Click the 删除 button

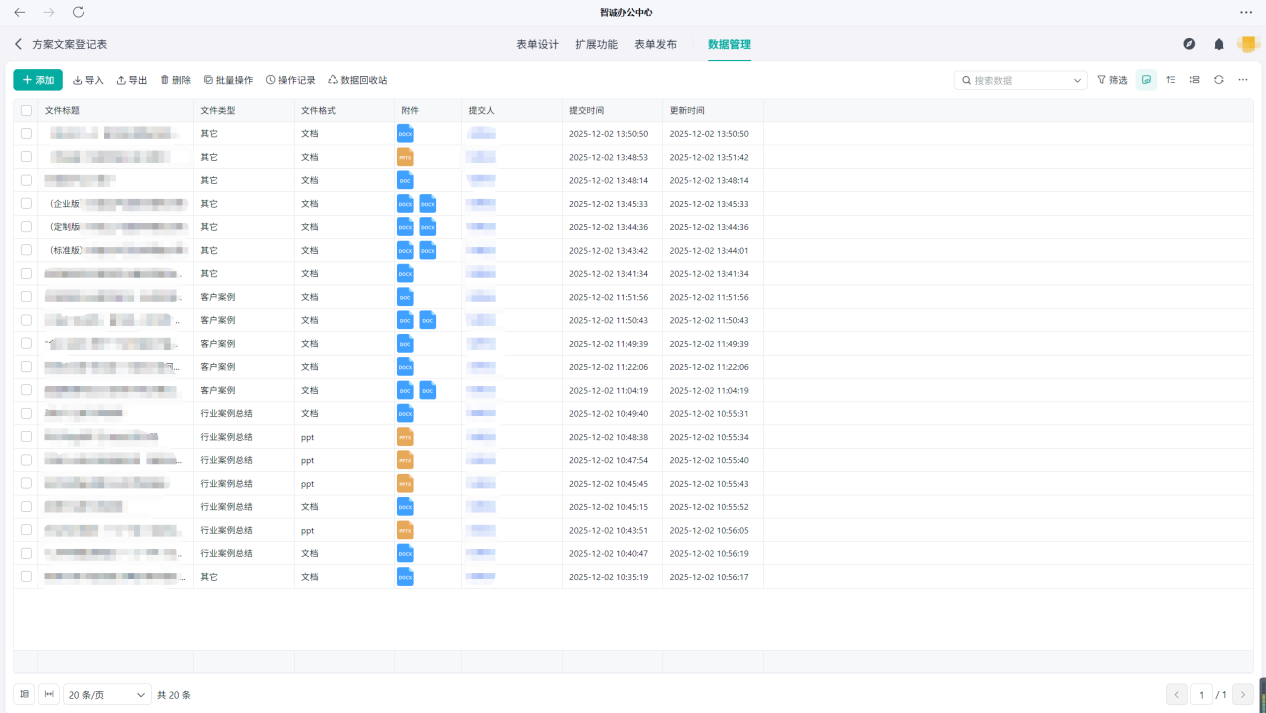pos(176,80)
